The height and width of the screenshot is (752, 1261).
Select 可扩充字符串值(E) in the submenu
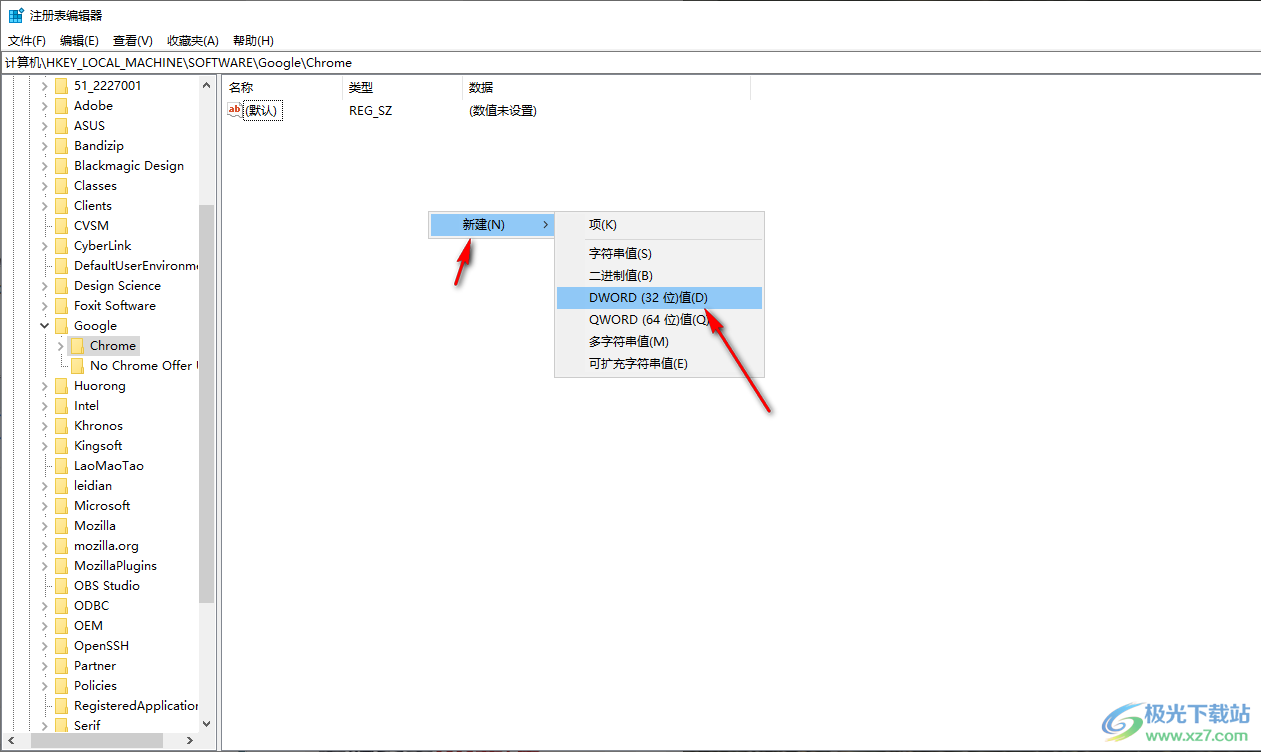pyautogui.click(x=659, y=364)
